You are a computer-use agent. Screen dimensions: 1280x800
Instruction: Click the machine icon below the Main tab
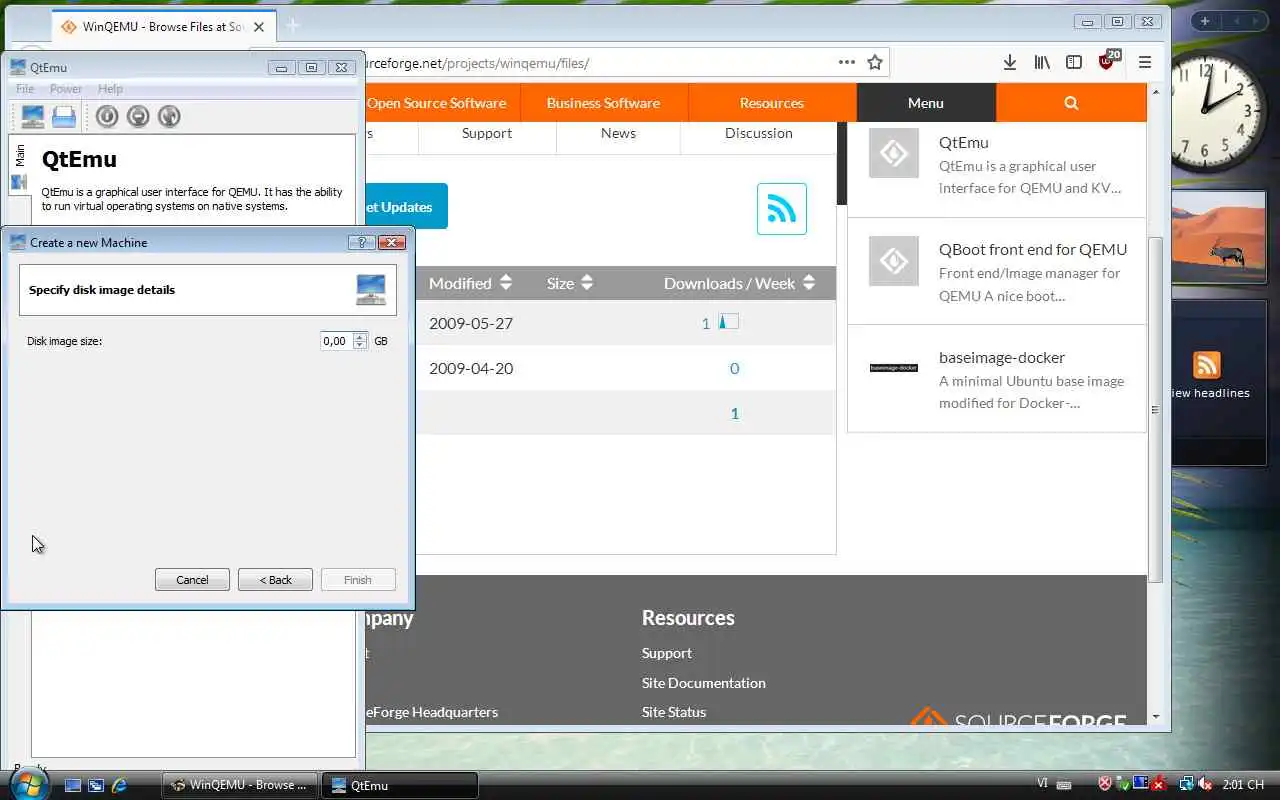[x=19, y=182]
